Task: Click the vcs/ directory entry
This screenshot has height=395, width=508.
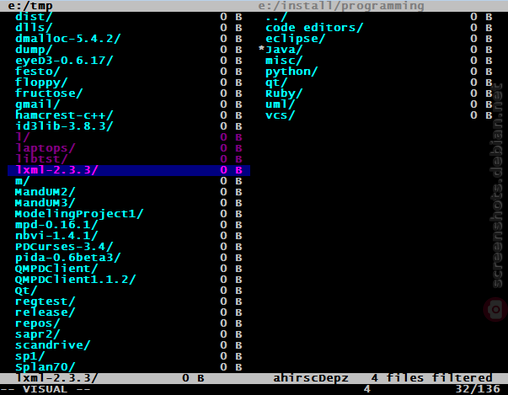Action: pos(280,115)
